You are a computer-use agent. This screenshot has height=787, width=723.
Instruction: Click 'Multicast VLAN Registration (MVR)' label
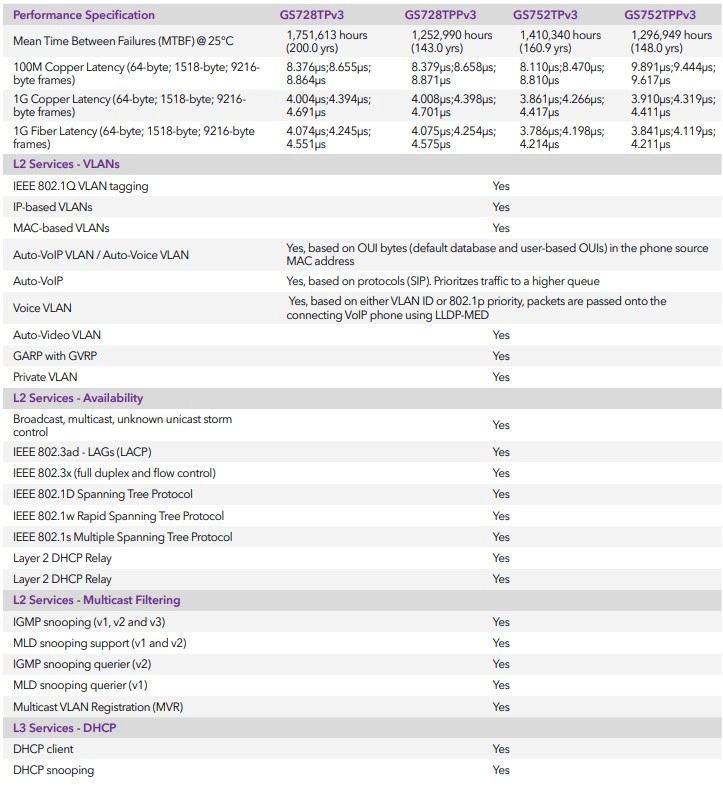coord(98,708)
